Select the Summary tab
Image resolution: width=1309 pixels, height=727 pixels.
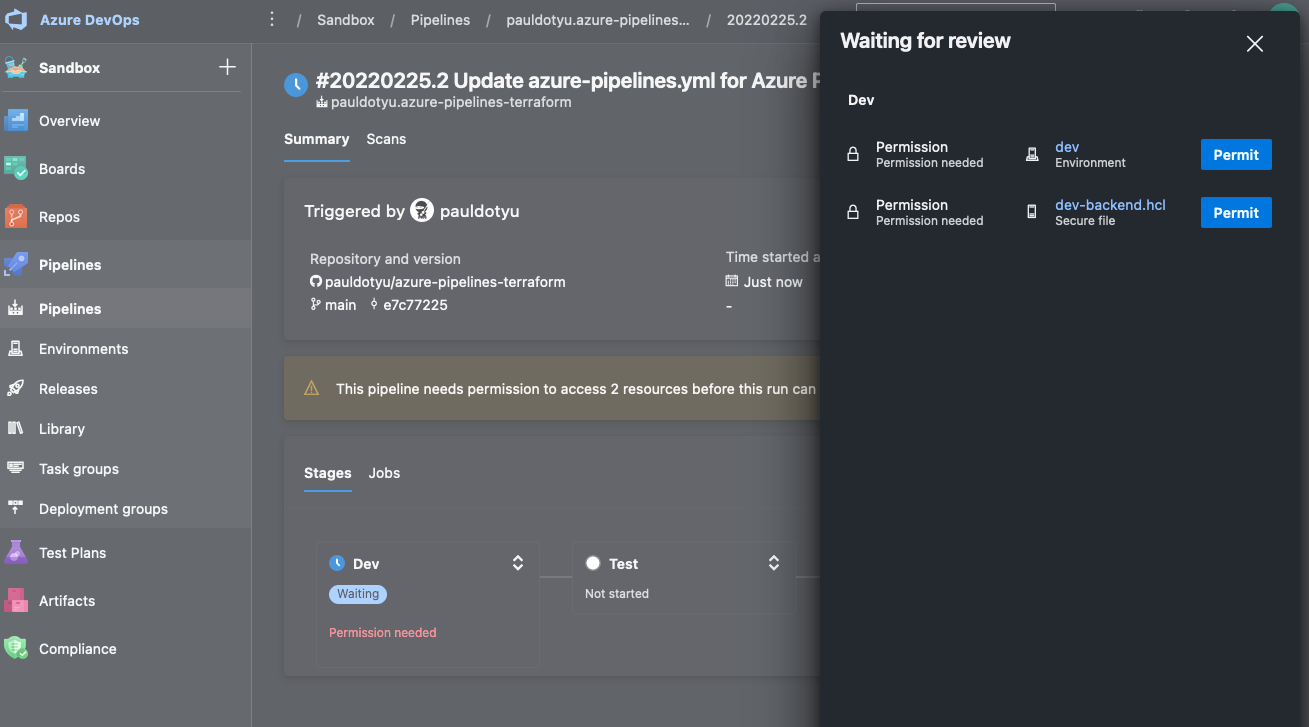pos(316,139)
